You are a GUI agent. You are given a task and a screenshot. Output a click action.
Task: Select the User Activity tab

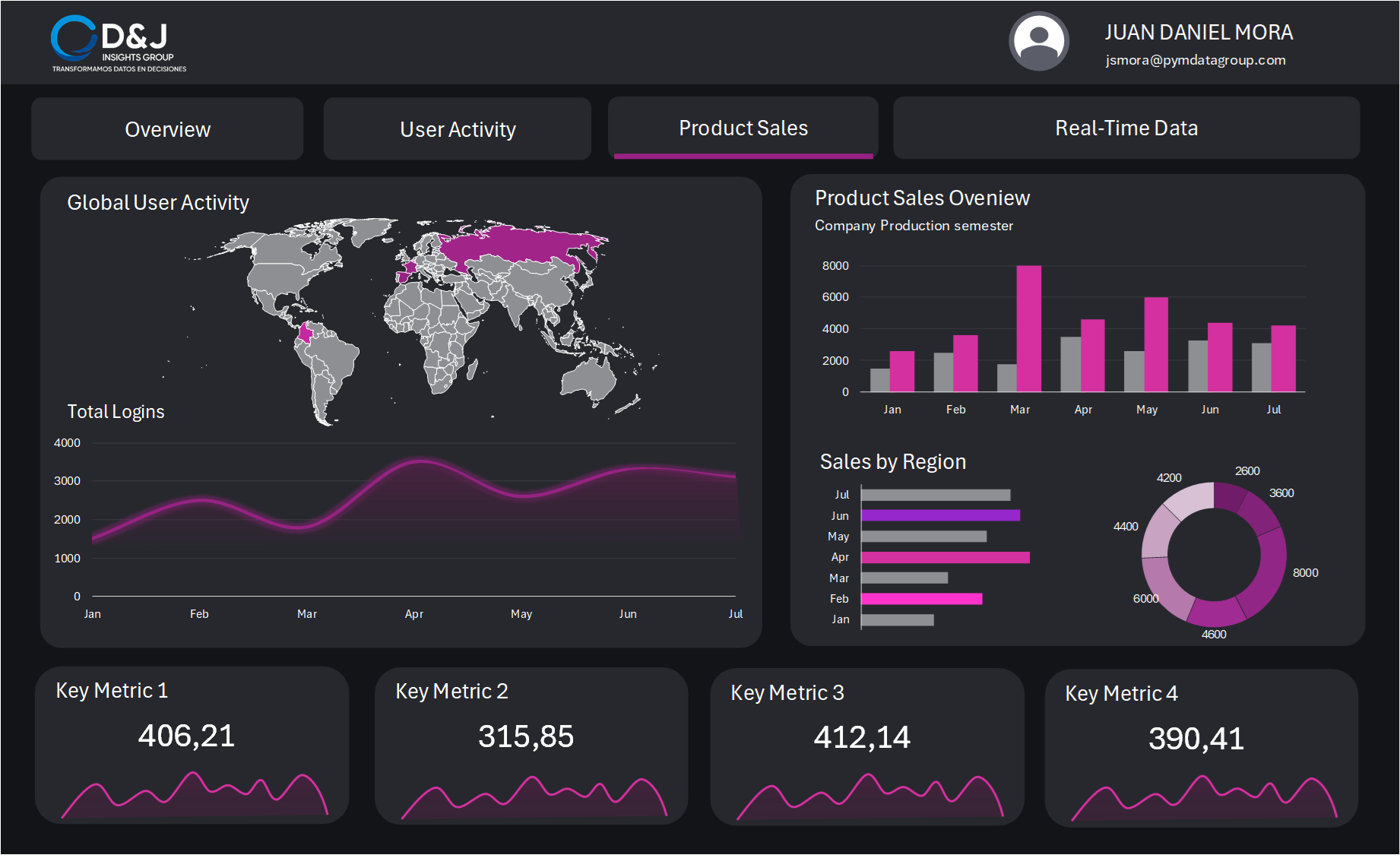pos(457,128)
